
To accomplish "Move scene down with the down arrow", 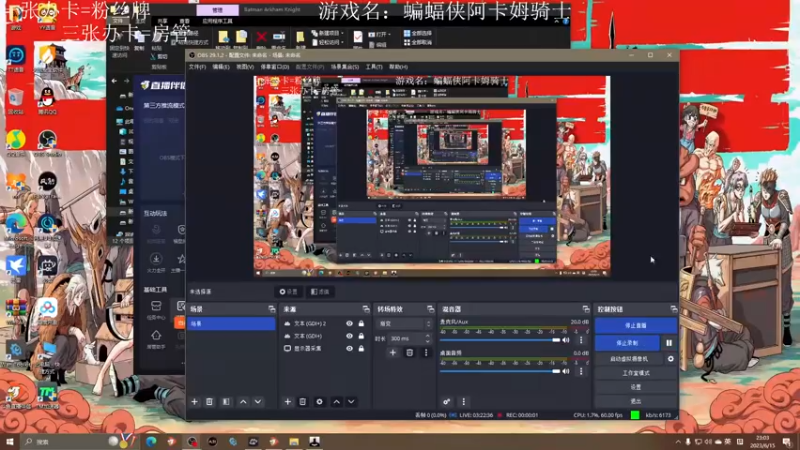I will click(x=258, y=402).
